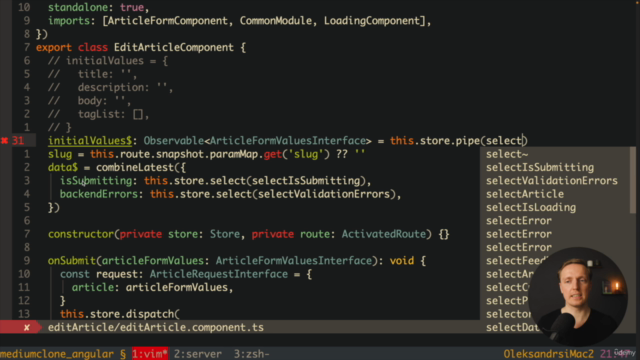Click the red error sign beside line 31

[x=4, y=141]
